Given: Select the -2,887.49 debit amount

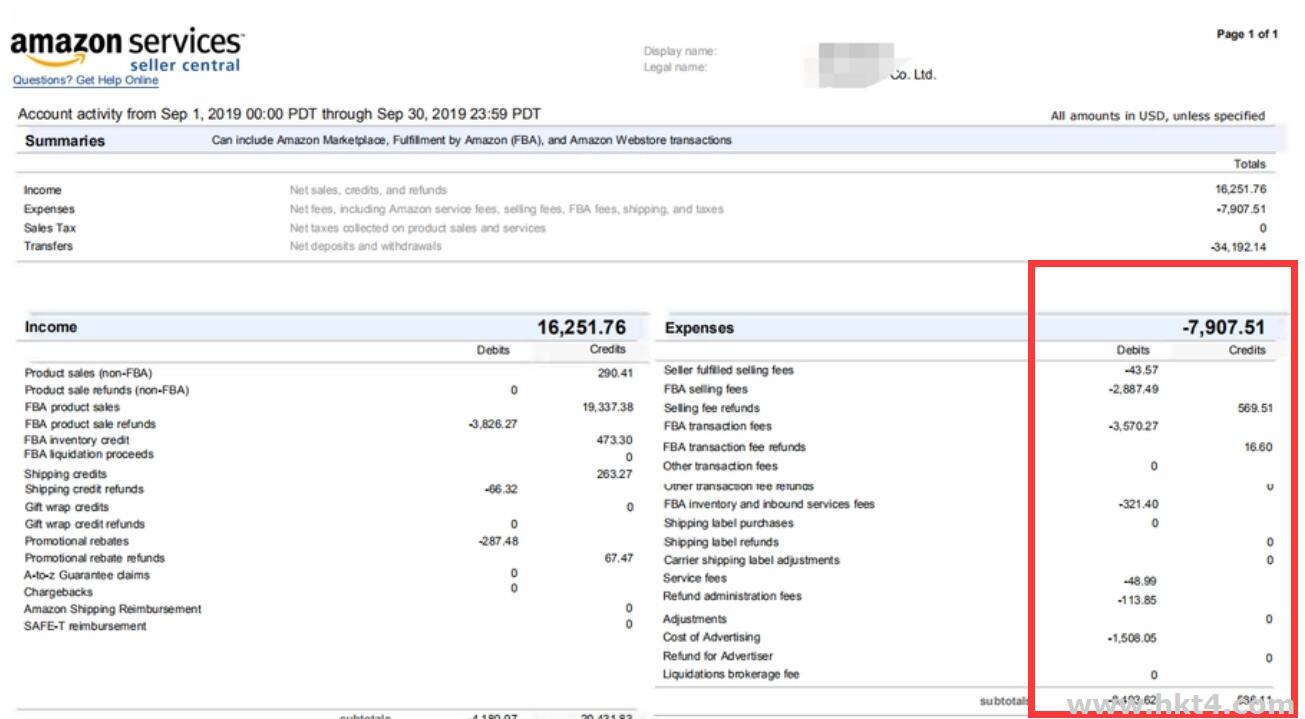Looking at the screenshot, I should click(1134, 389).
